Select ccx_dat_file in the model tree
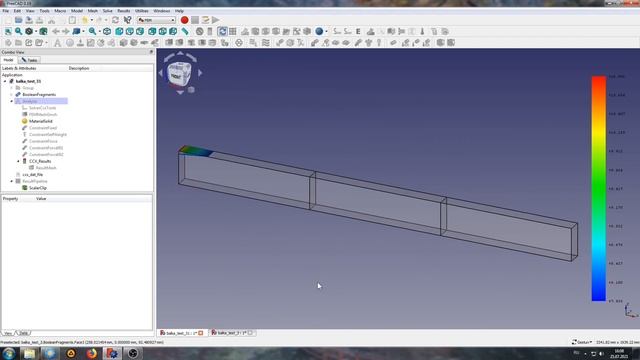This screenshot has width=640, height=360. (33, 174)
